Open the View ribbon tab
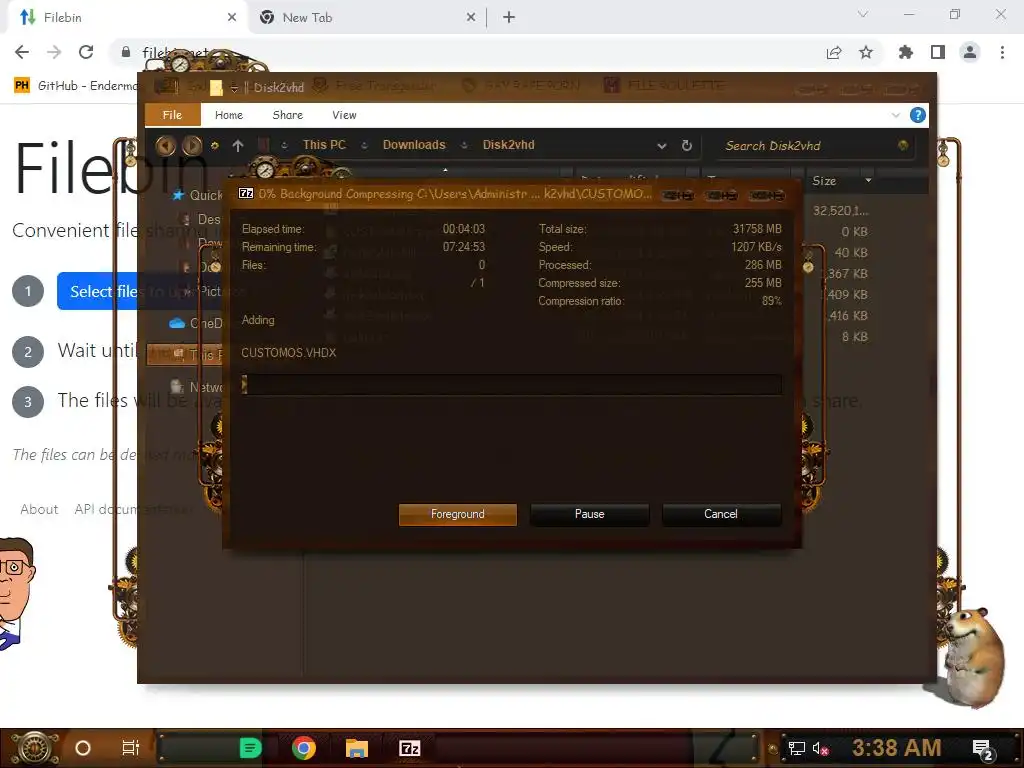 tap(344, 115)
